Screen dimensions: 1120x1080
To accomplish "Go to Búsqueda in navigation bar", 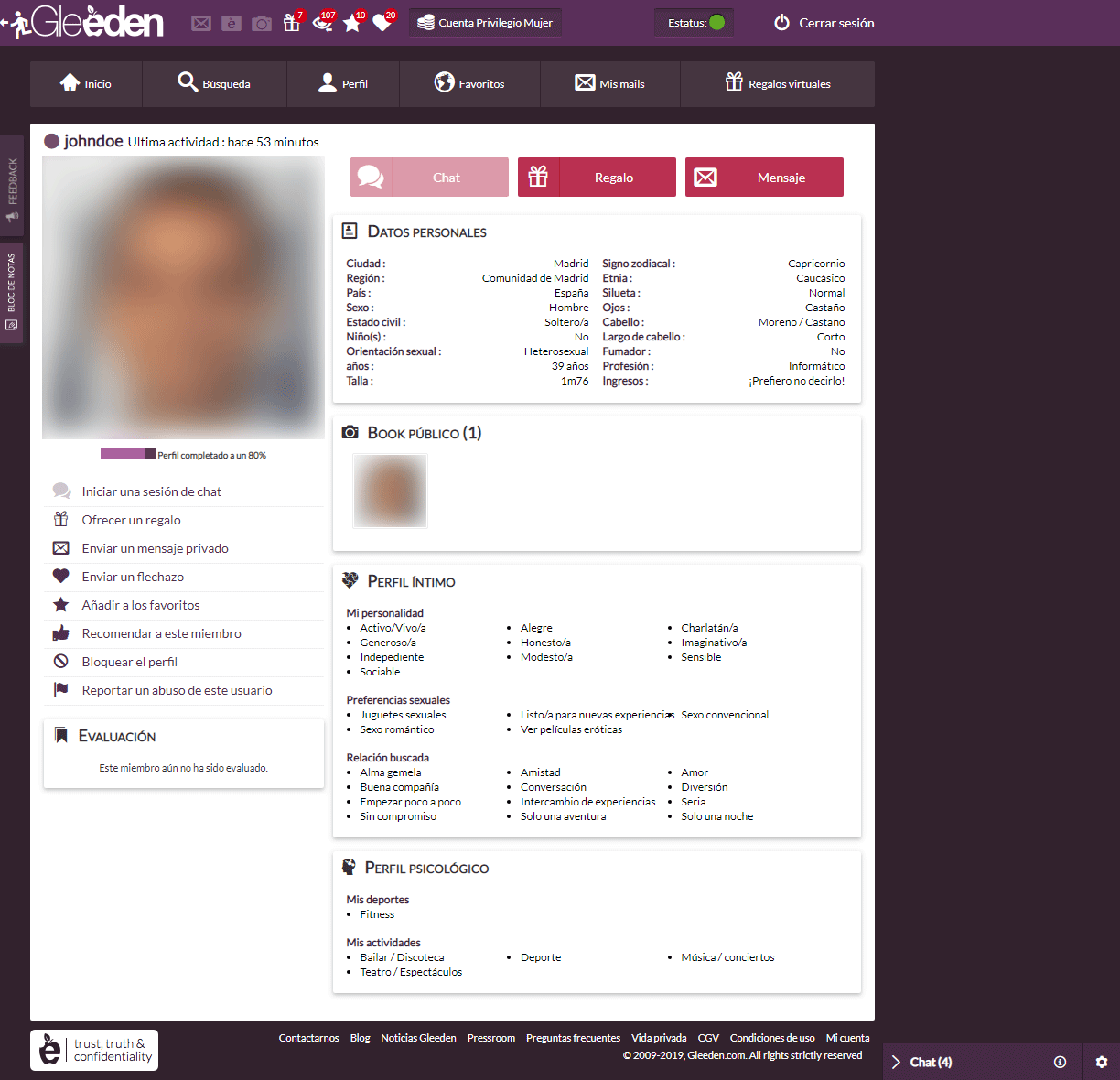I will coord(214,84).
